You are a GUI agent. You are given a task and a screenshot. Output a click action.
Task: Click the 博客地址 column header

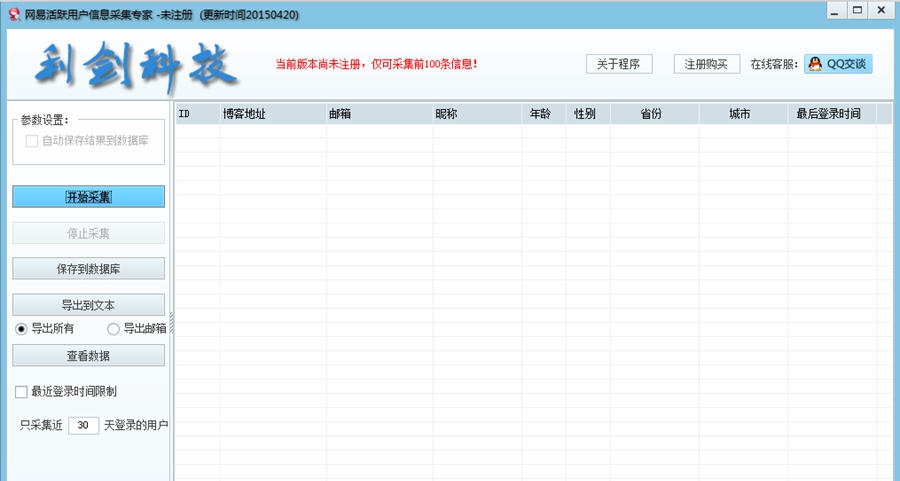pyautogui.click(x=273, y=114)
